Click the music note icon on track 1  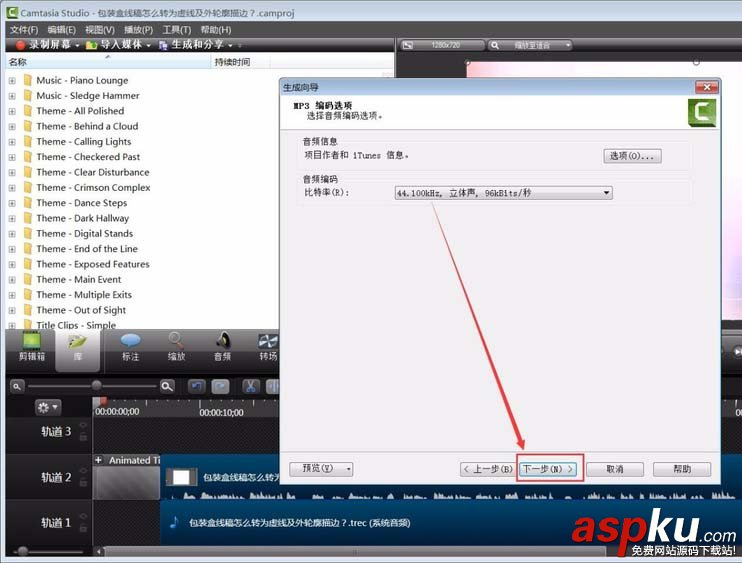[174, 522]
